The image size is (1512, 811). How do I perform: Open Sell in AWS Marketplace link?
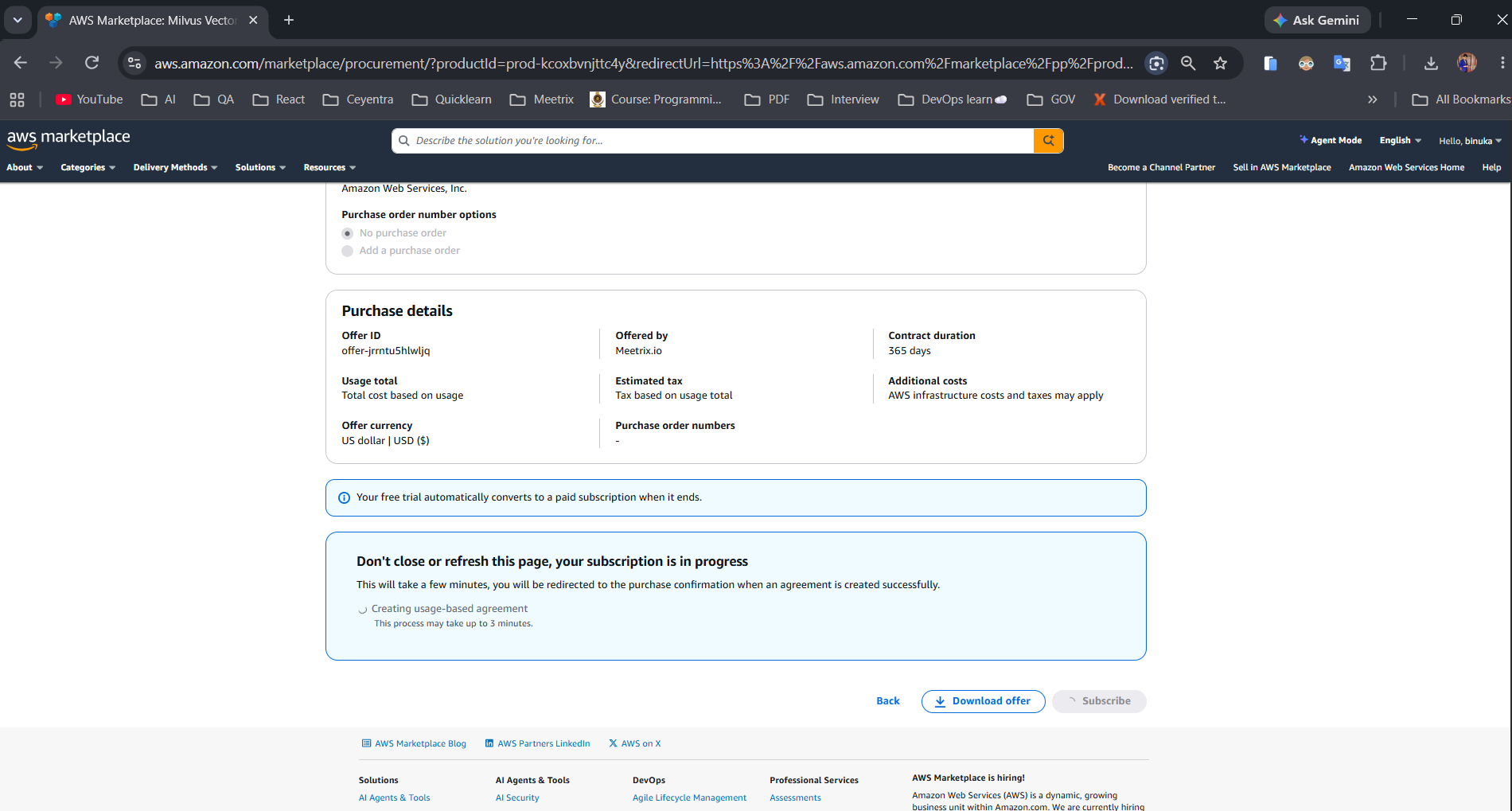(1282, 167)
